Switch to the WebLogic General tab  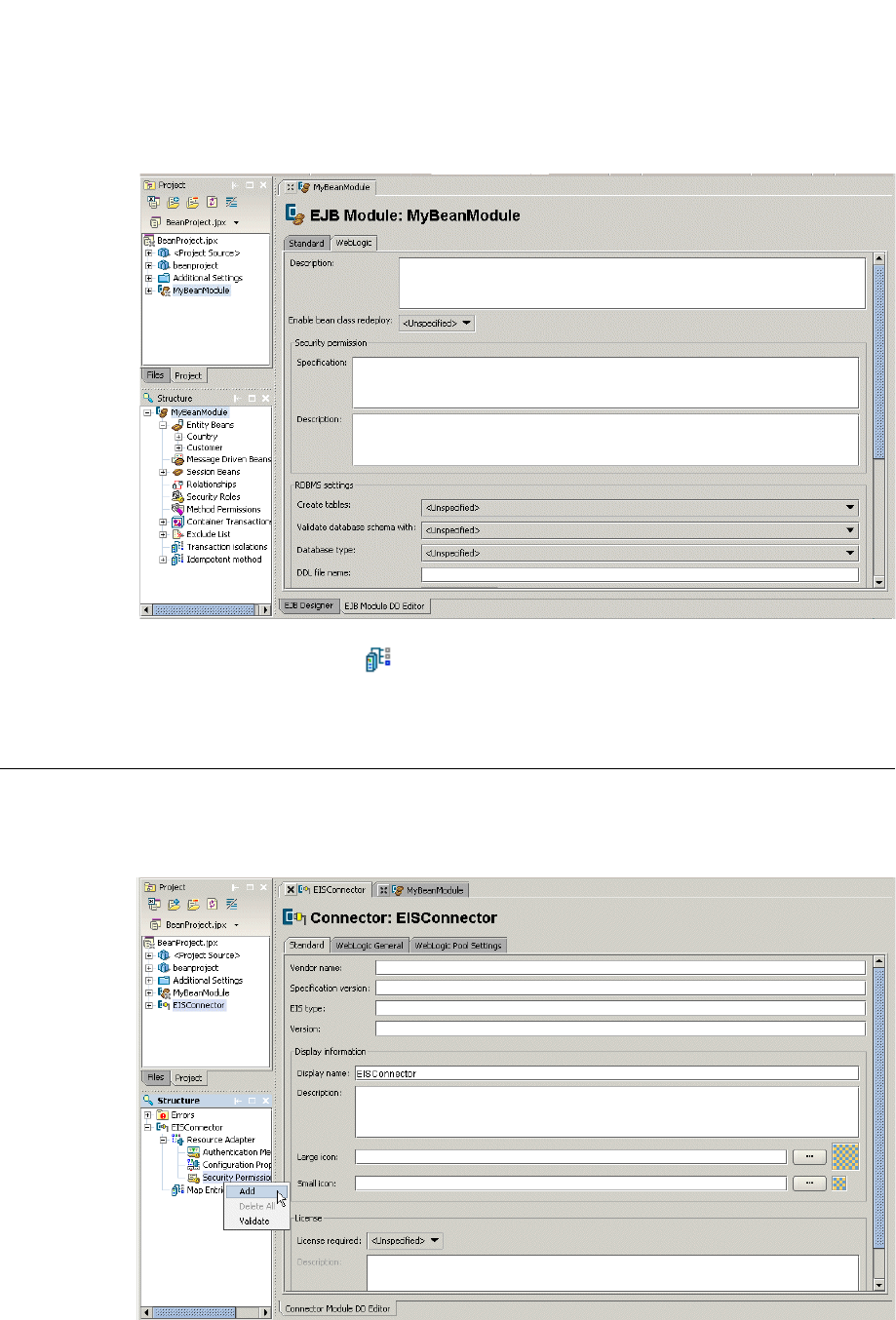tap(370, 946)
